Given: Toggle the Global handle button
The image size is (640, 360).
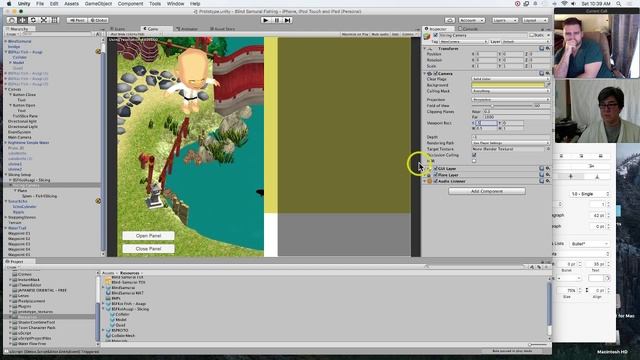Looking at the screenshot, I should [98, 20].
